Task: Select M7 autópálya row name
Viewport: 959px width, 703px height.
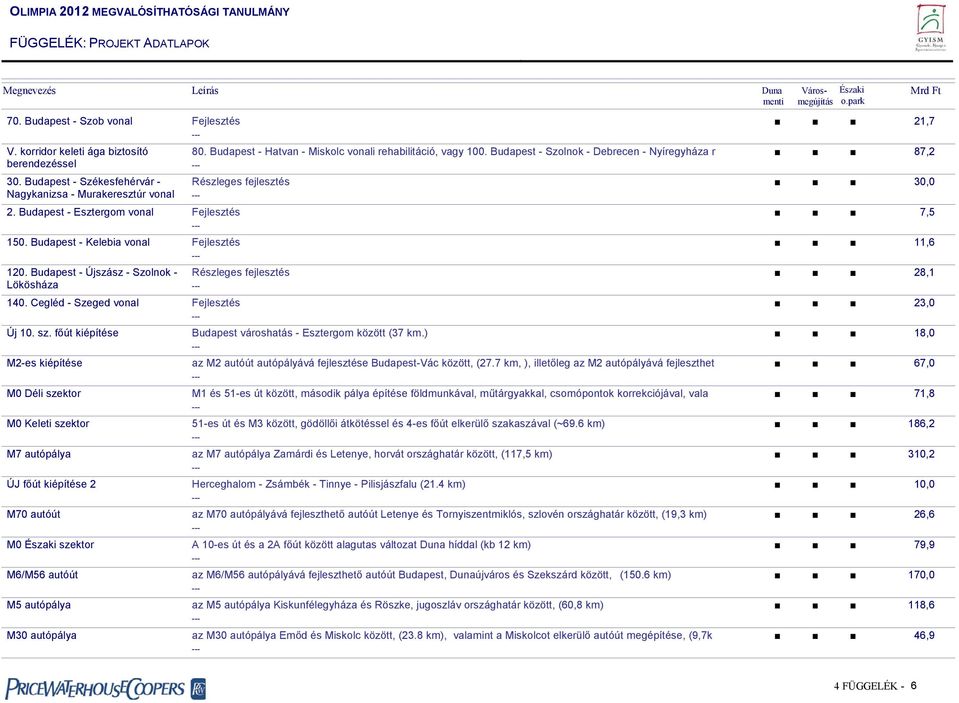Action: 39,454
